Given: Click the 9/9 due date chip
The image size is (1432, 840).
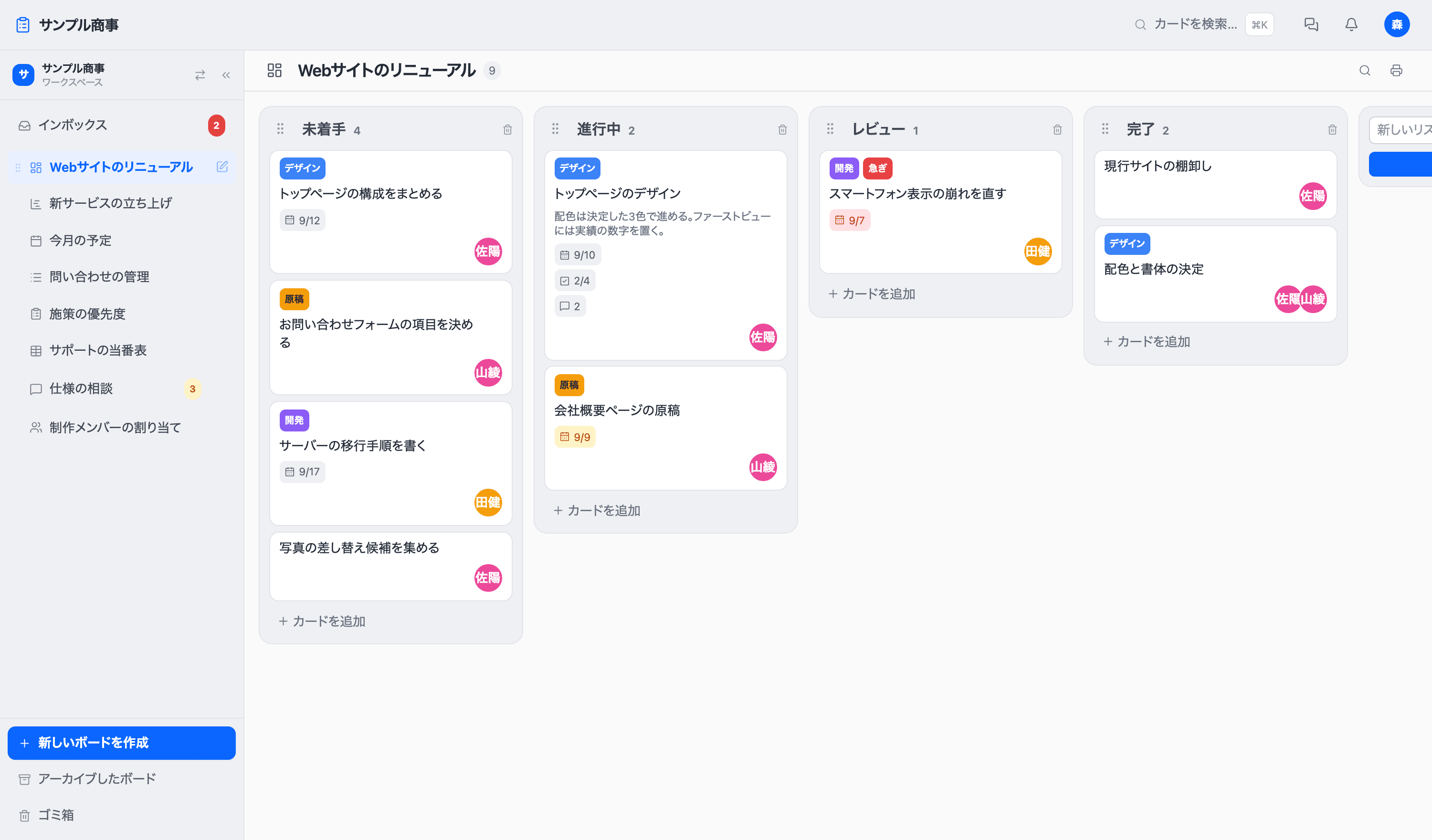Looking at the screenshot, I should point(575,437).
